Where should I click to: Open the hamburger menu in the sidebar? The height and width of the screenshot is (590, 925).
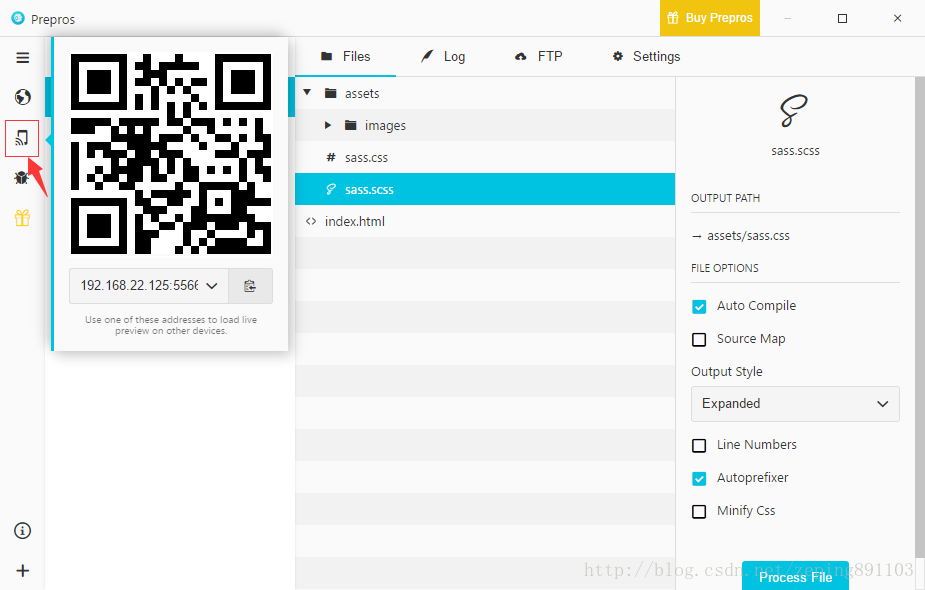click(22, 57)
